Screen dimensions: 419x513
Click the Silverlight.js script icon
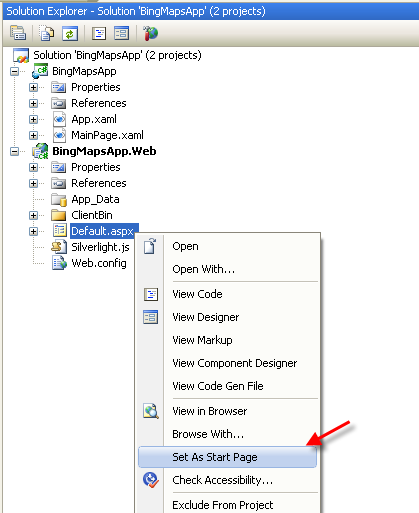point(59,247)
